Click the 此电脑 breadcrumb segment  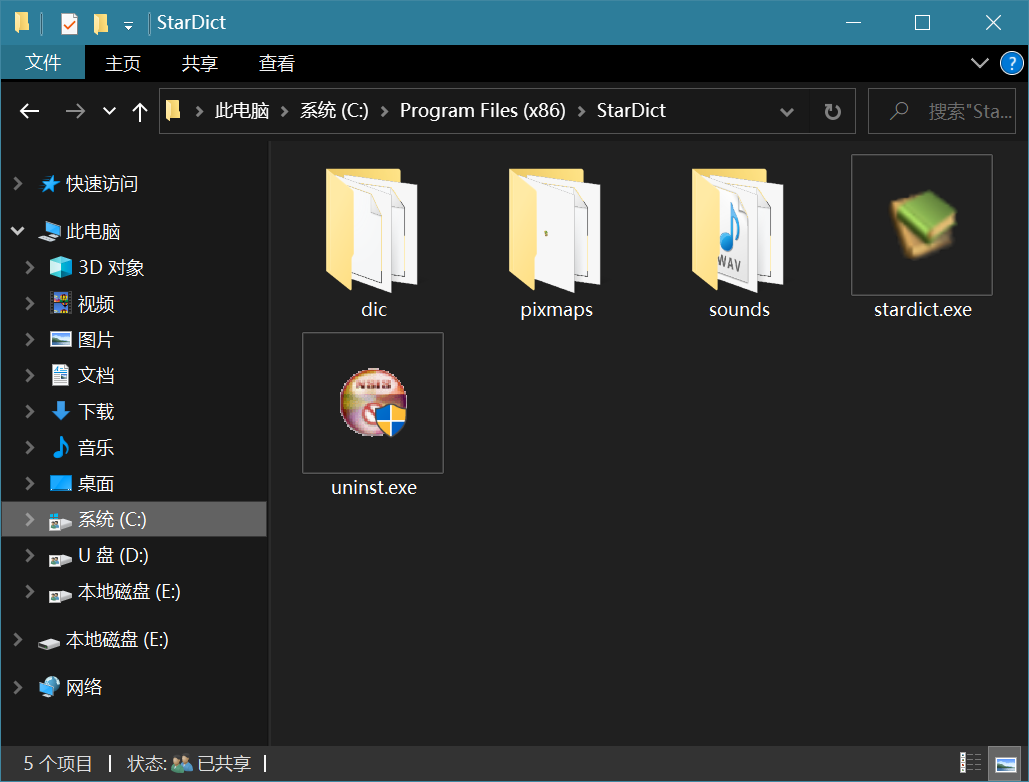tap(242, 111)
